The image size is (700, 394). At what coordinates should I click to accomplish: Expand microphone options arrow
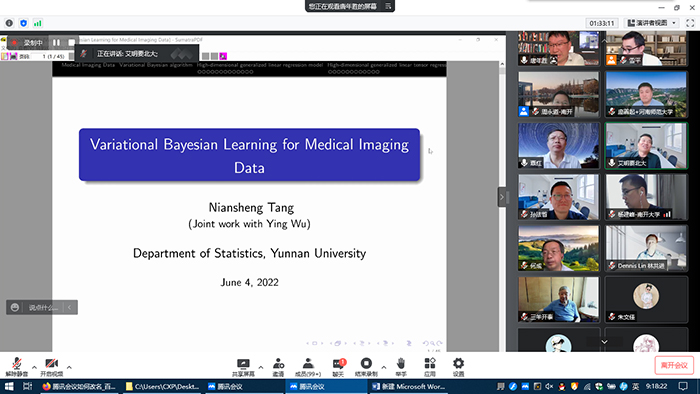[x=34, y=367]
